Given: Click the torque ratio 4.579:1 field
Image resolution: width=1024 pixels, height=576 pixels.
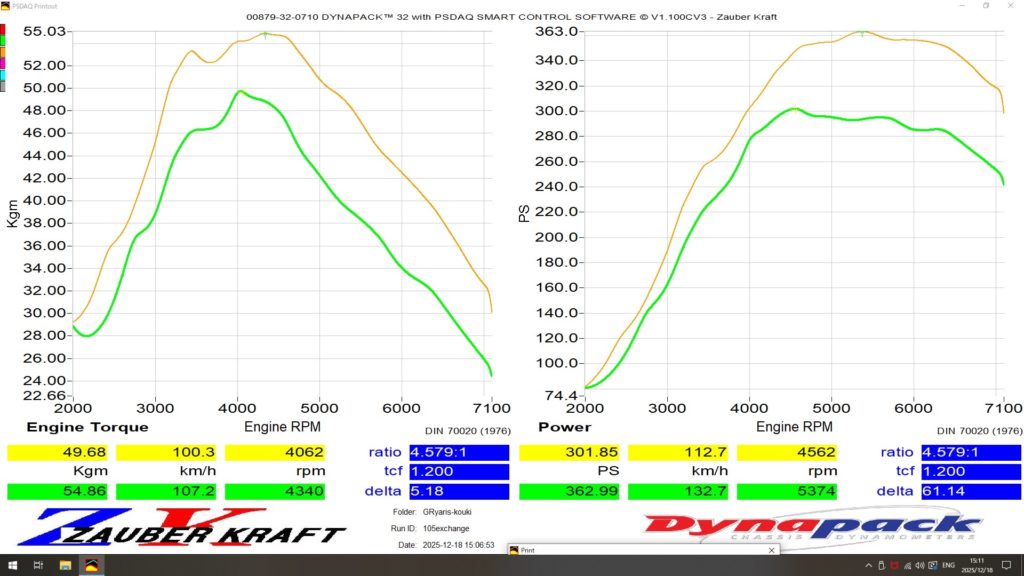Looking at the screenshot, I should point(459,452).
